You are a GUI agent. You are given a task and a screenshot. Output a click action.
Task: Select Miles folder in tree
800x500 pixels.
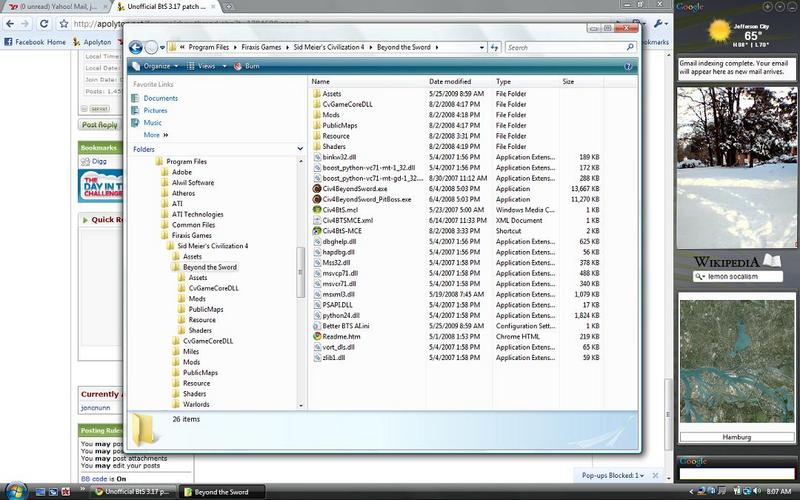[x=191, y=352]
